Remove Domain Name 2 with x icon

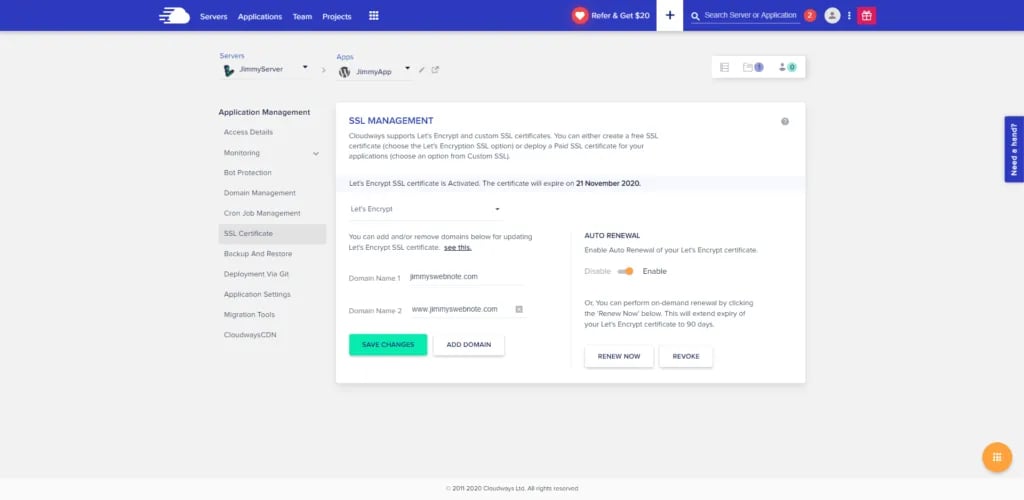519,309
